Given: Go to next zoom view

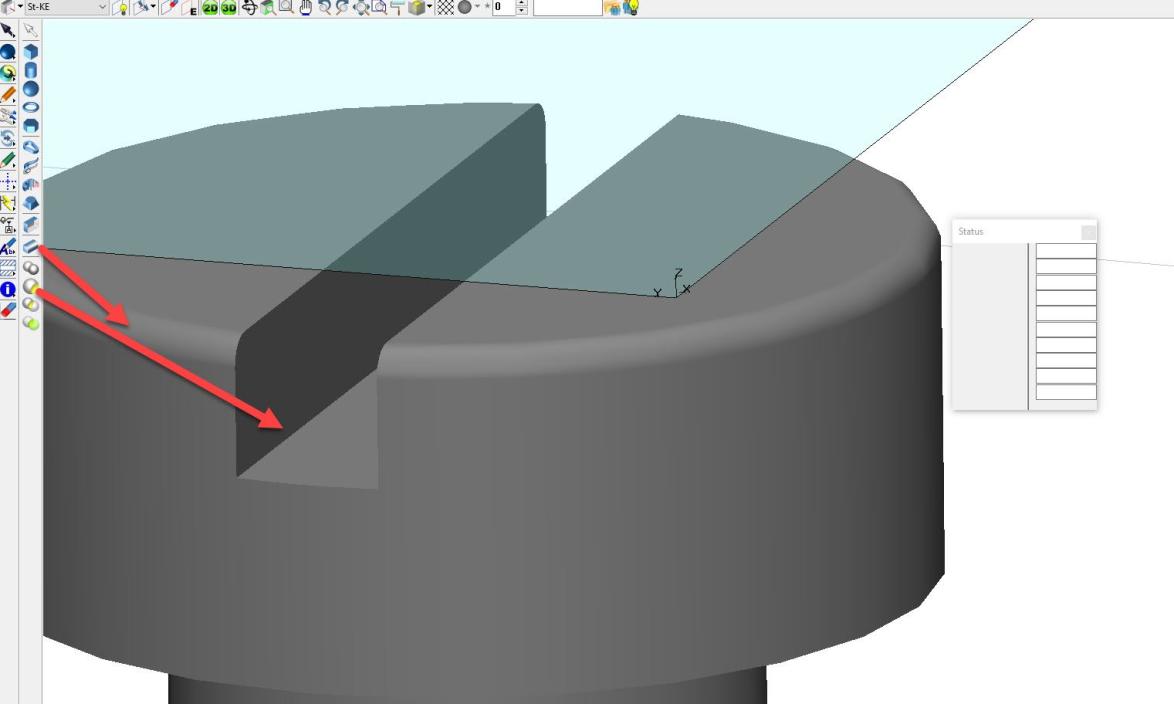Looking at the screenshot, I should tap(342, 7).
